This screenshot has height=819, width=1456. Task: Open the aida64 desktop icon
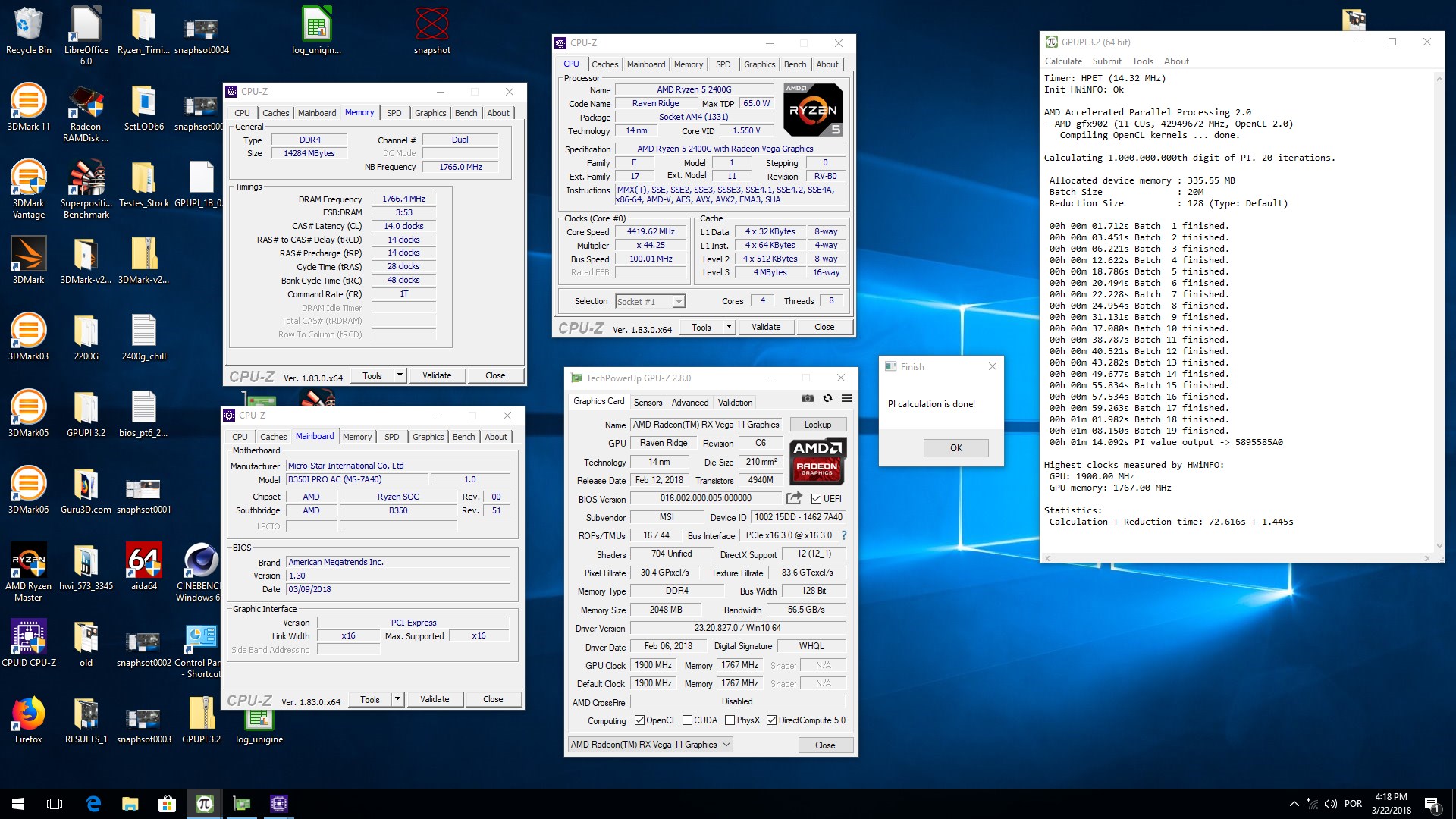point(143,567)
